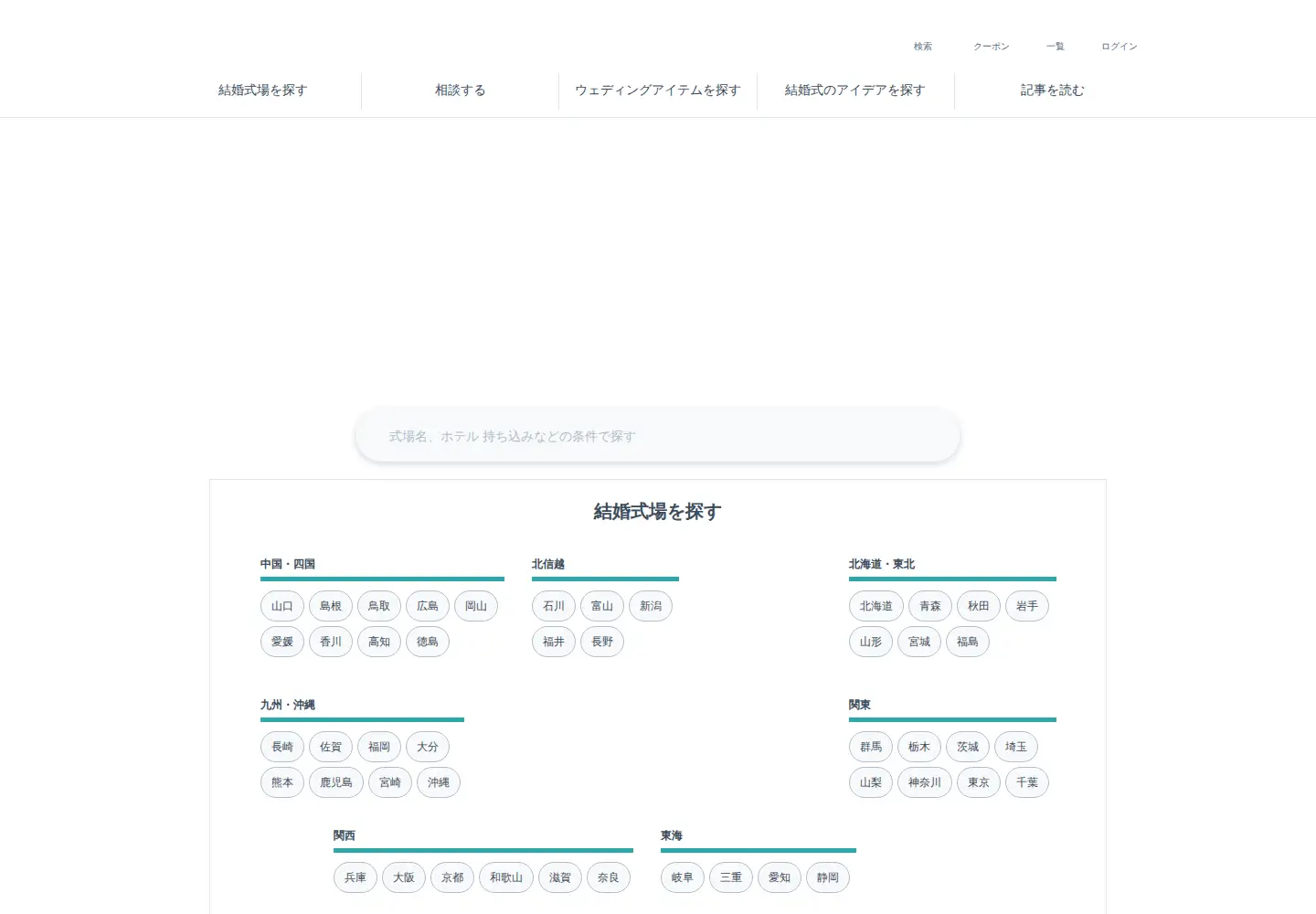Click 佐賀 in 九州・沖縄
1316x914 pixels.
pos(331,747)
